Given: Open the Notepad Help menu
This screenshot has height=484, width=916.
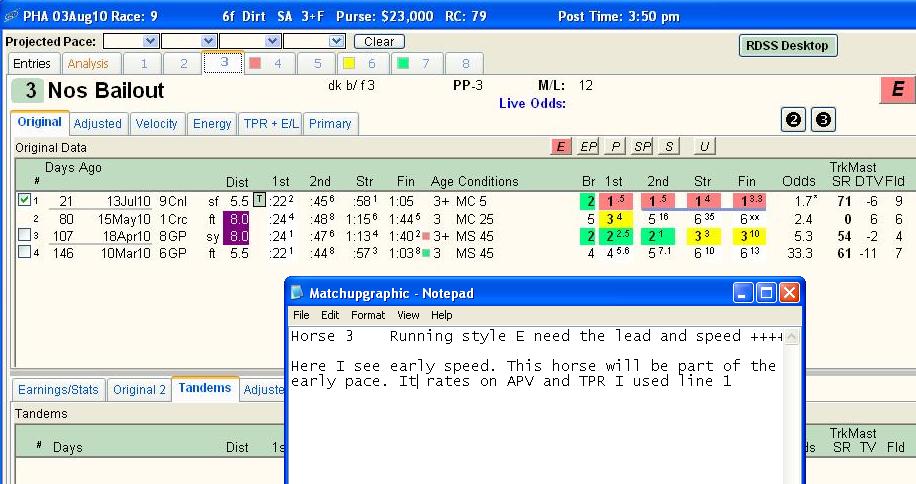Looking at the screenshot, I should coord(442,315).
